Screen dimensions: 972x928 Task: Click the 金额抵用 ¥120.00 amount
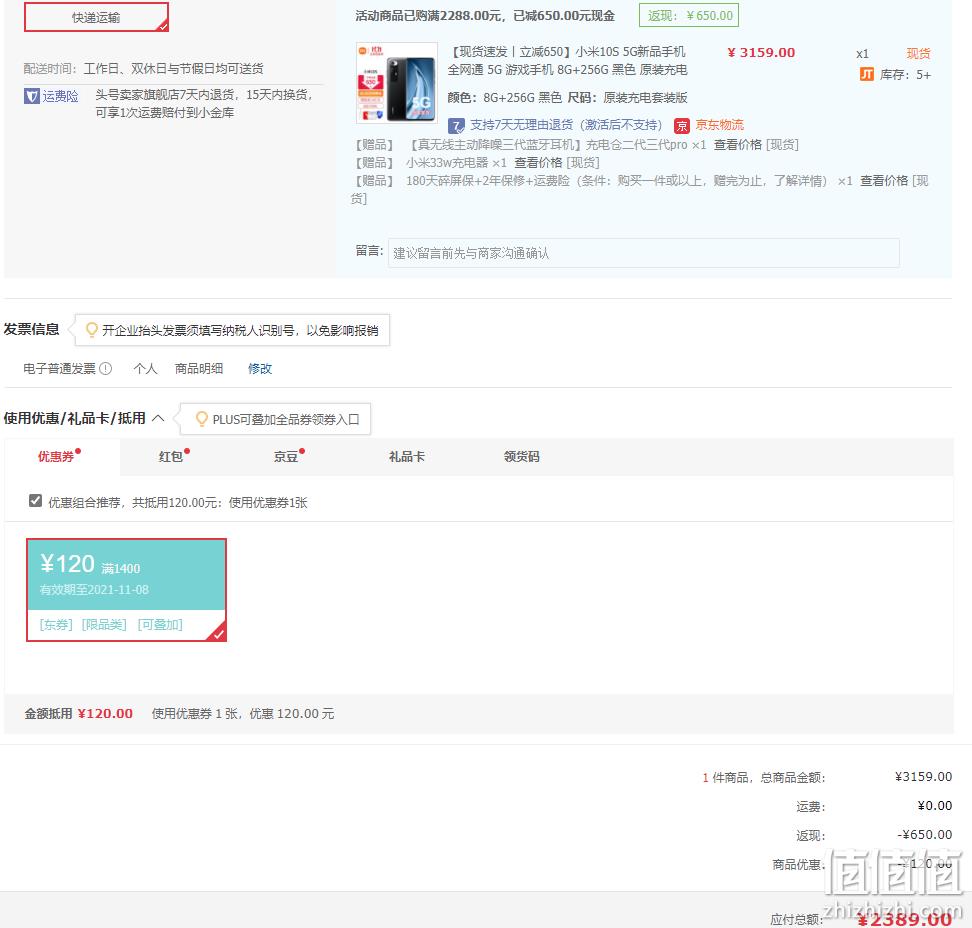click(x=105, y=714)
